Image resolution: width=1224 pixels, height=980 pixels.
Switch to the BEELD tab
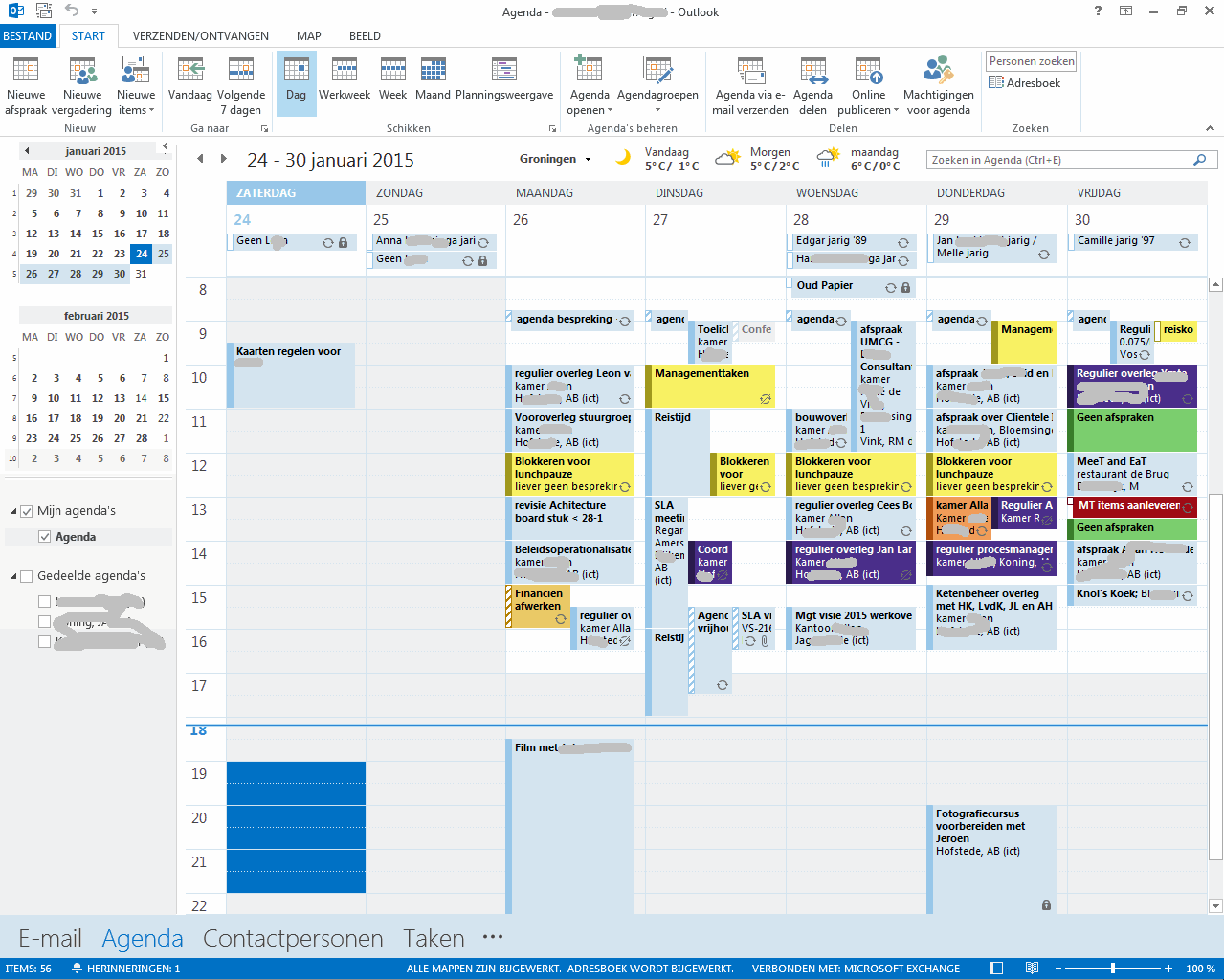(x=365, y=36)
